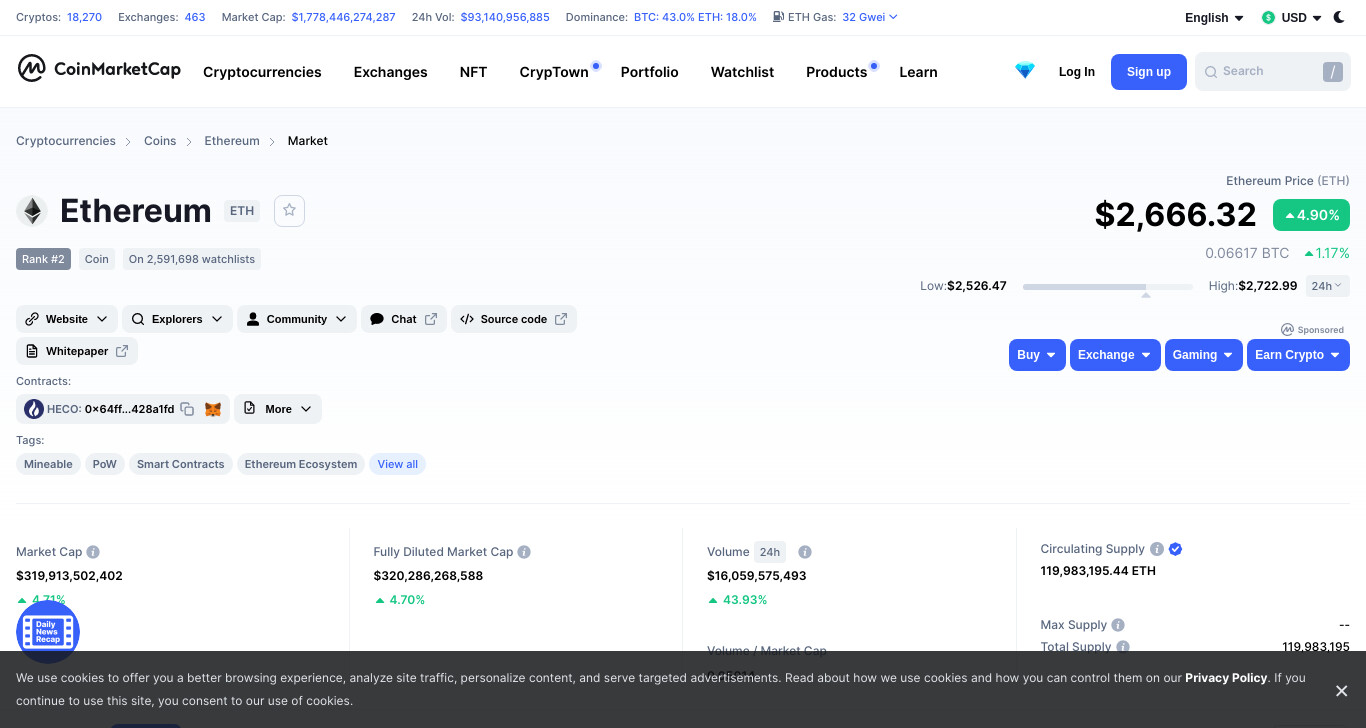The image size is (1366, 728).
Task: Expand the Explorers dropdown
Action: (178, 319)
